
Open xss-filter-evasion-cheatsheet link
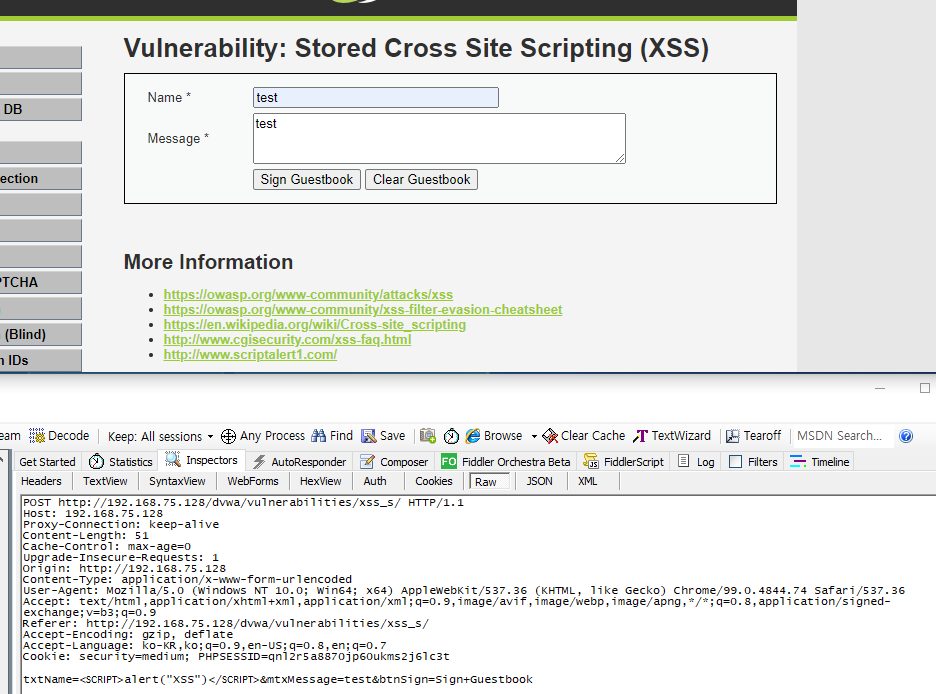pos(363,310)
